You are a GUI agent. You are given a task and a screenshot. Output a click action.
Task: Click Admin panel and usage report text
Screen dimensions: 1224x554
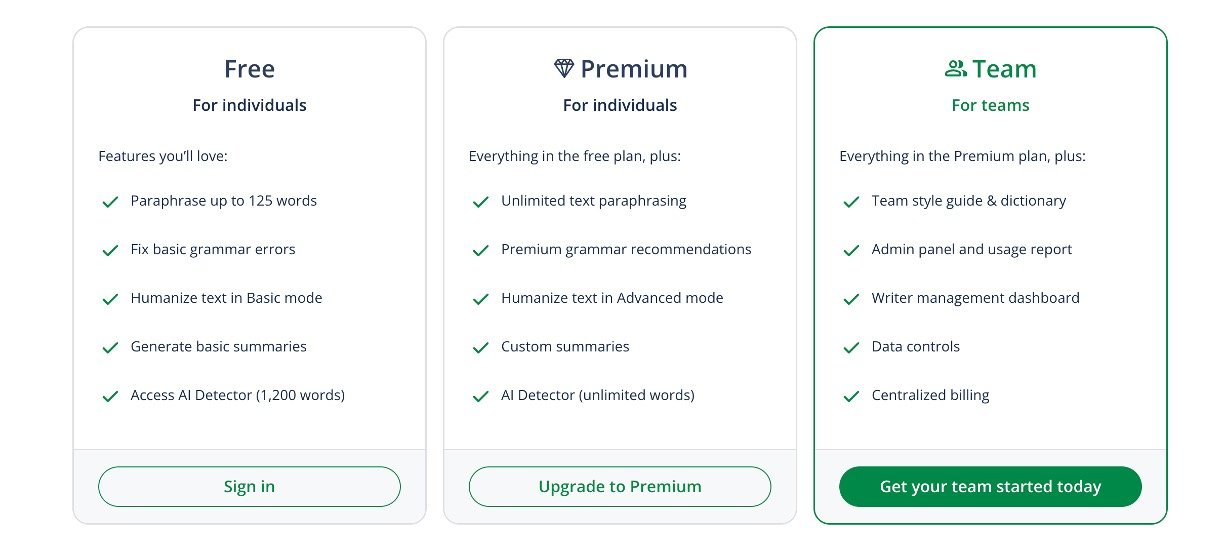[x=971, y=249]
